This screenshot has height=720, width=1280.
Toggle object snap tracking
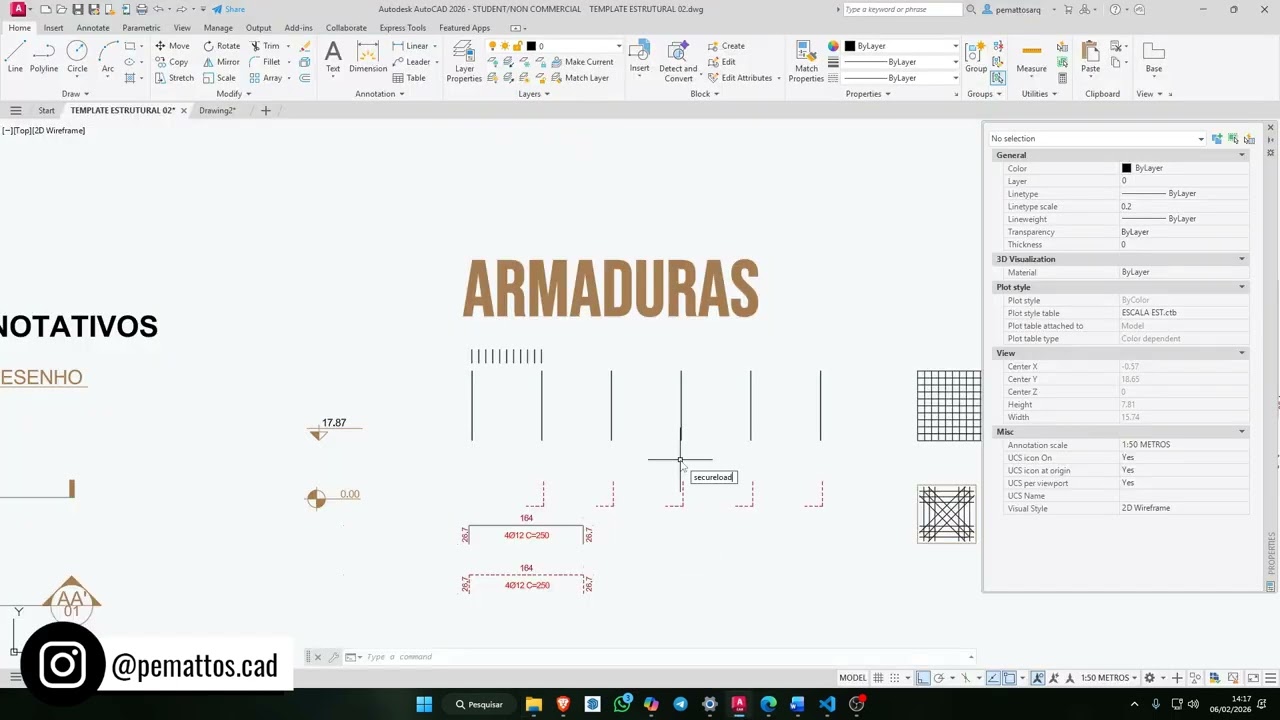(993, 678)
